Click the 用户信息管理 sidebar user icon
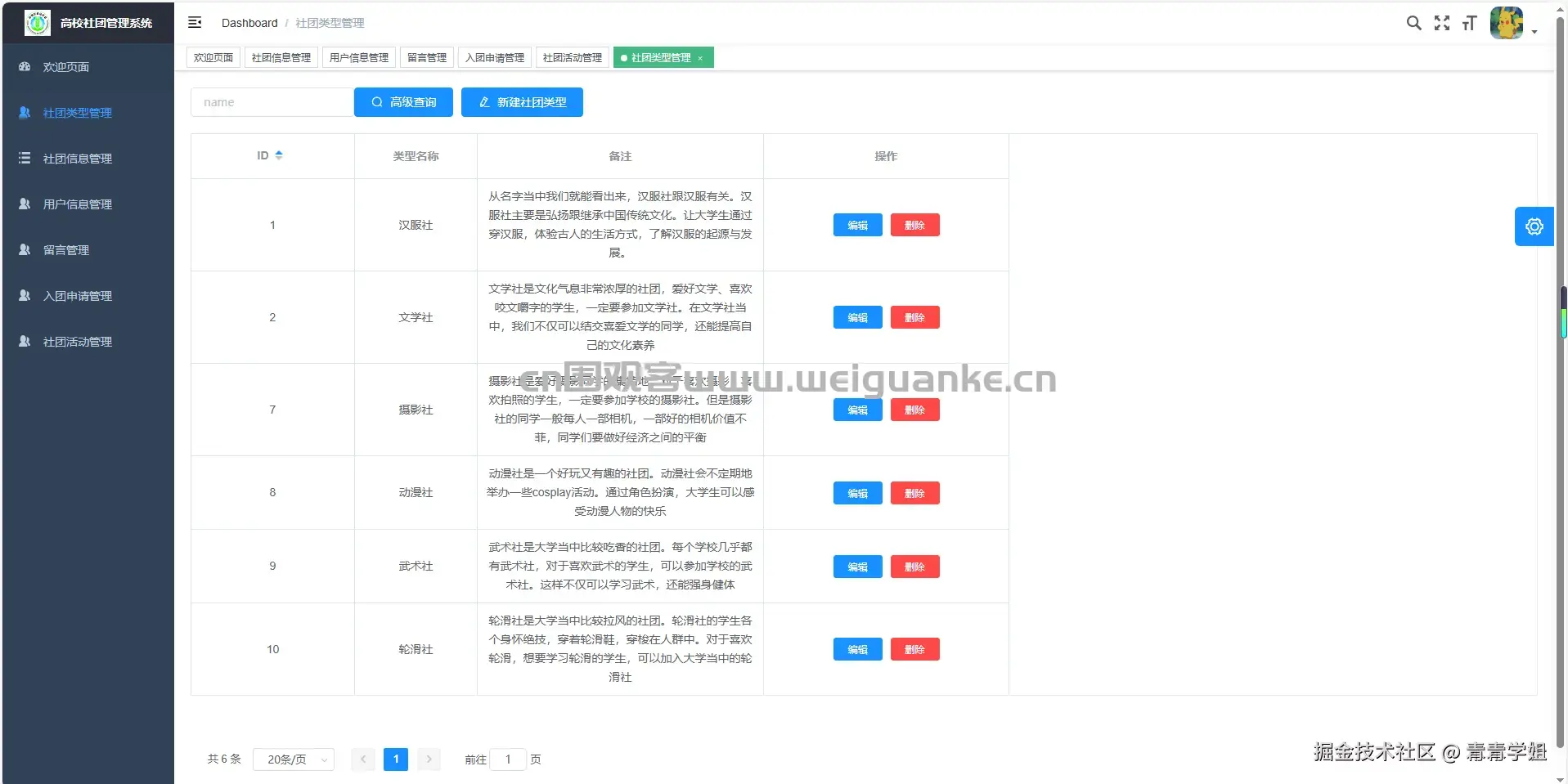This screenshot has width=1568, height=784. pos(25,204)
